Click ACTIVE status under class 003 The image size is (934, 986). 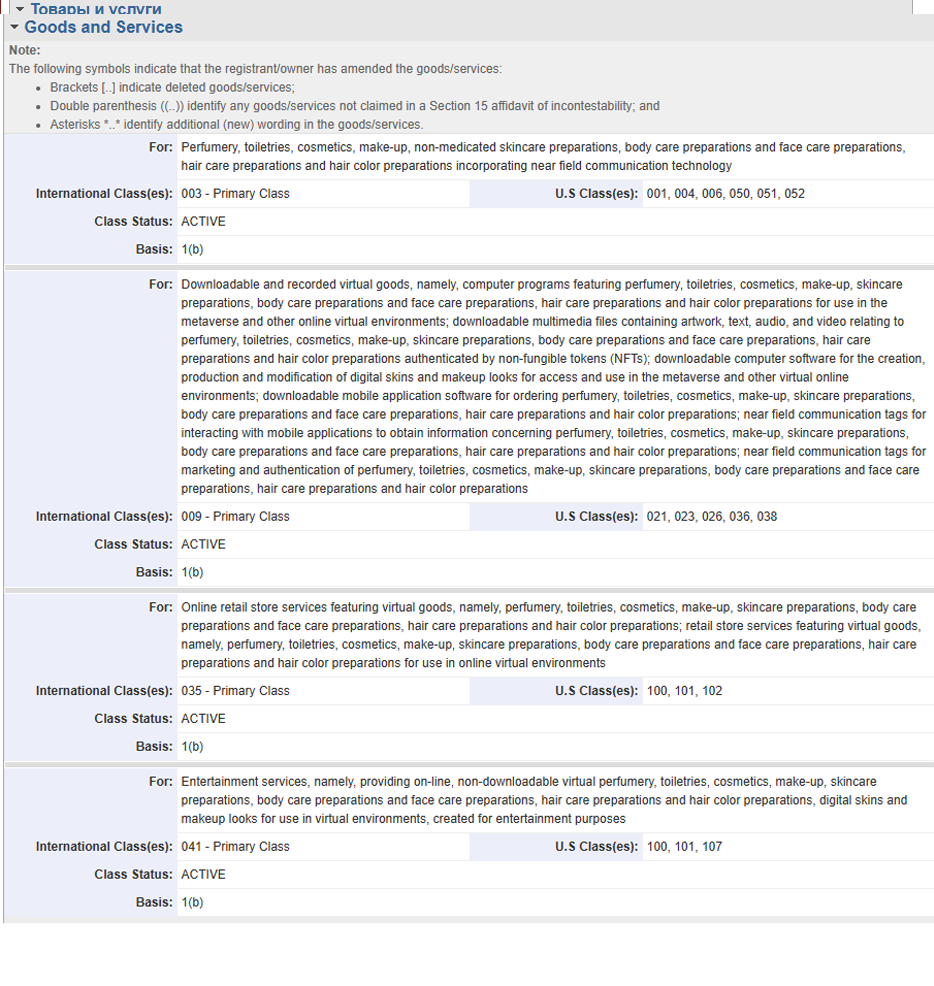(x=203, y=221)
